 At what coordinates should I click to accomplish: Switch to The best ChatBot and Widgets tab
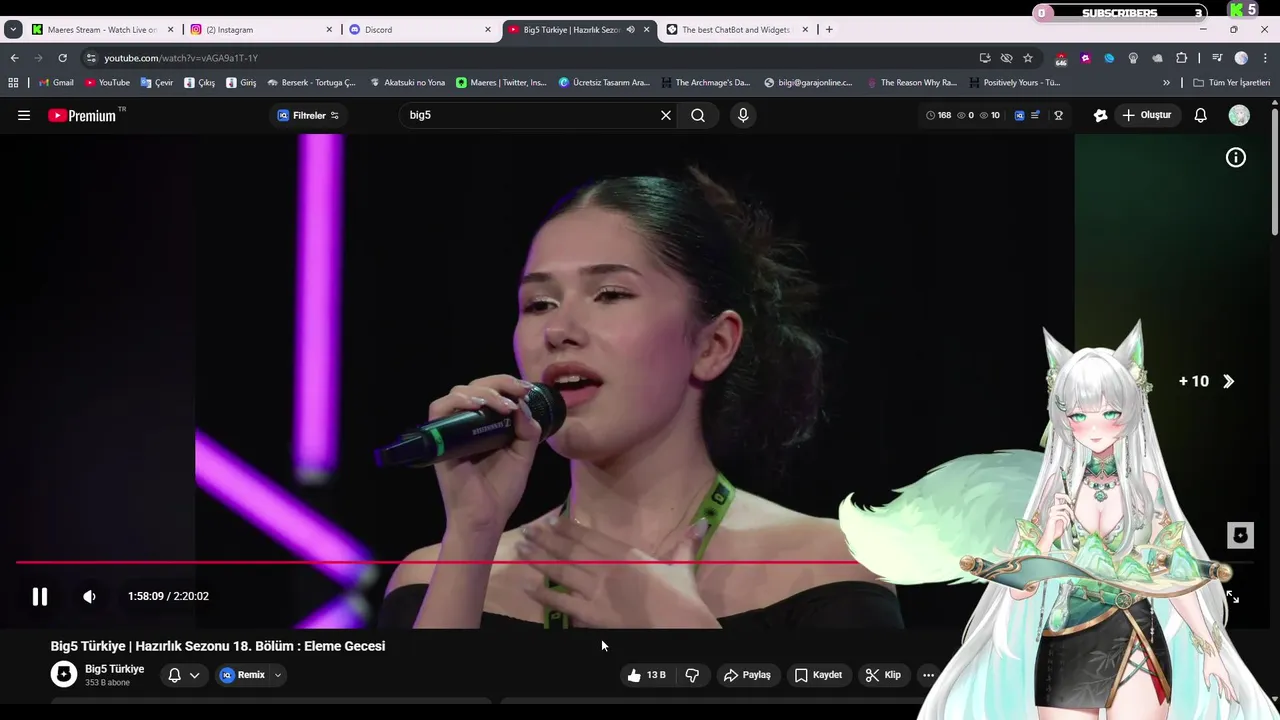738,30
